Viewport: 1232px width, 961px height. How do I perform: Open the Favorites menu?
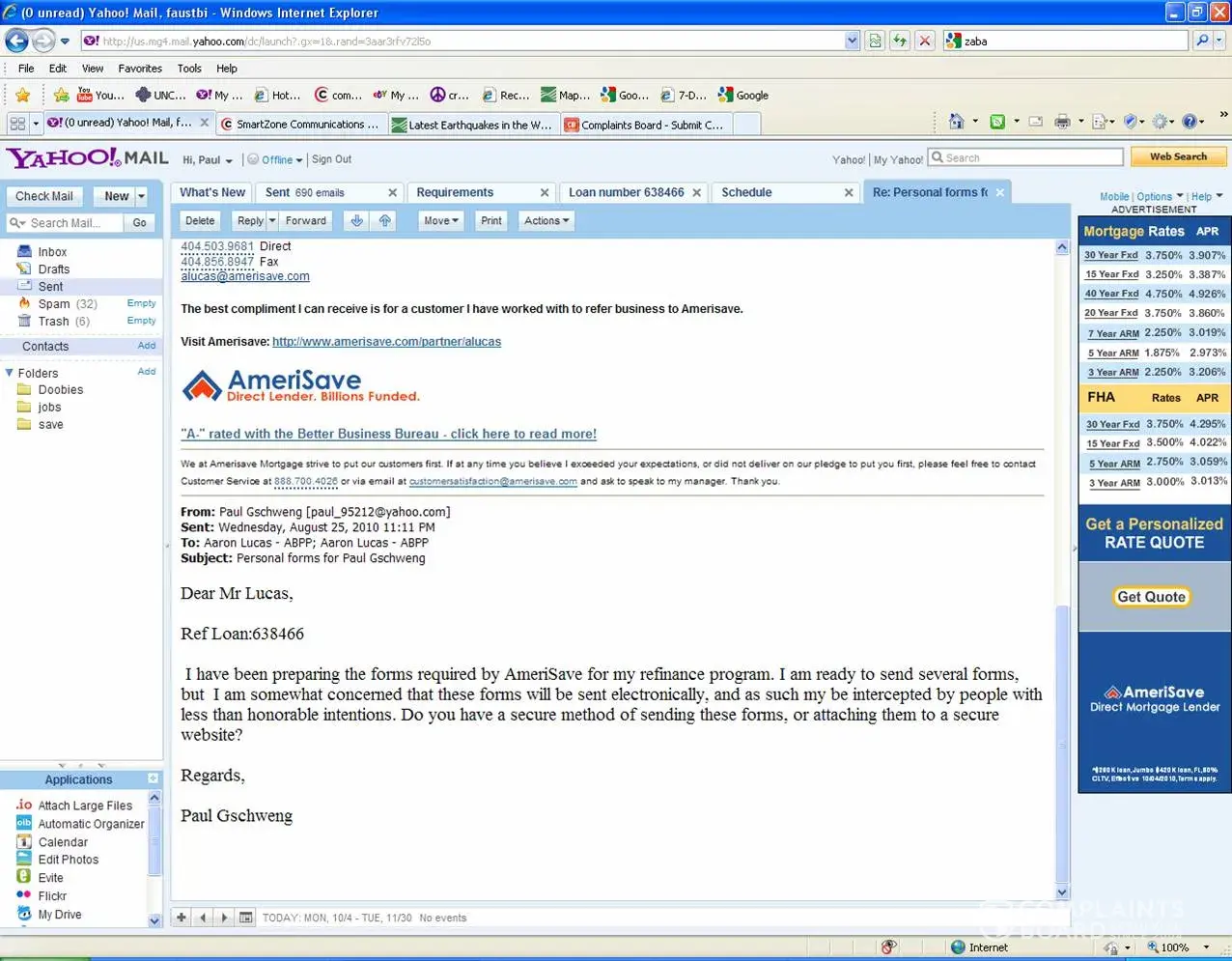pos(140,69)
